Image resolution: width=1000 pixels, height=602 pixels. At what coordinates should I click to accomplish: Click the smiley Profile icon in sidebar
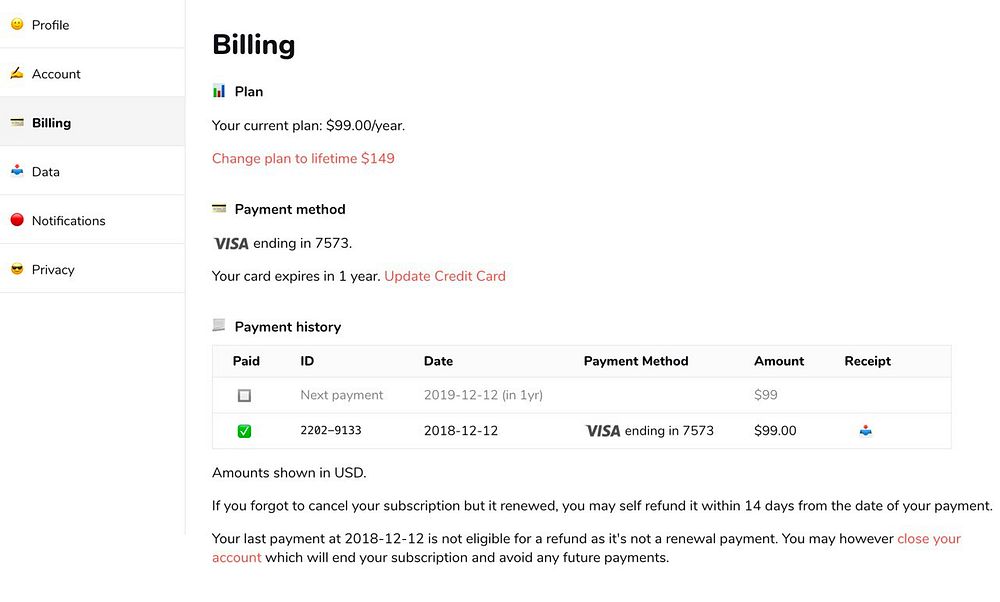coord(17,25)
